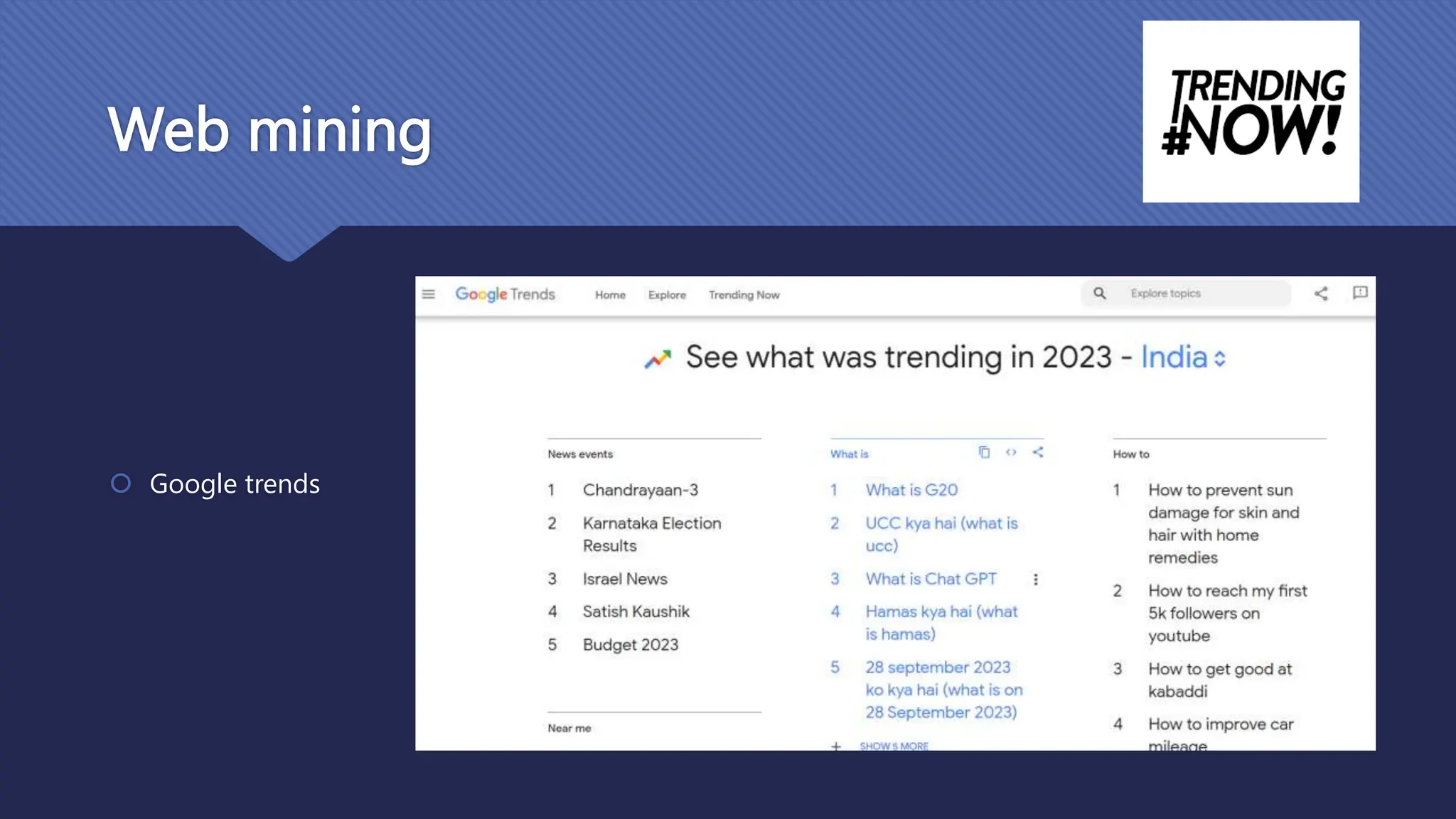The height and width of the screenshot is (819, 1456).
Task: Open What is G20 result
Action: coord(911,490)
